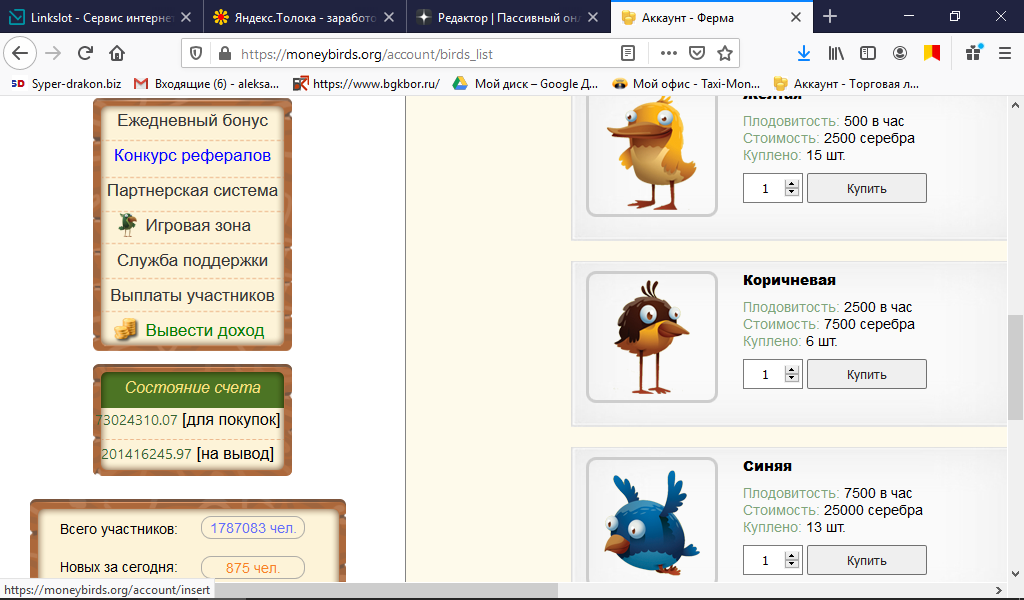1024x600 pixels.
Task: Reload the current page
Action: pos(85,54)
